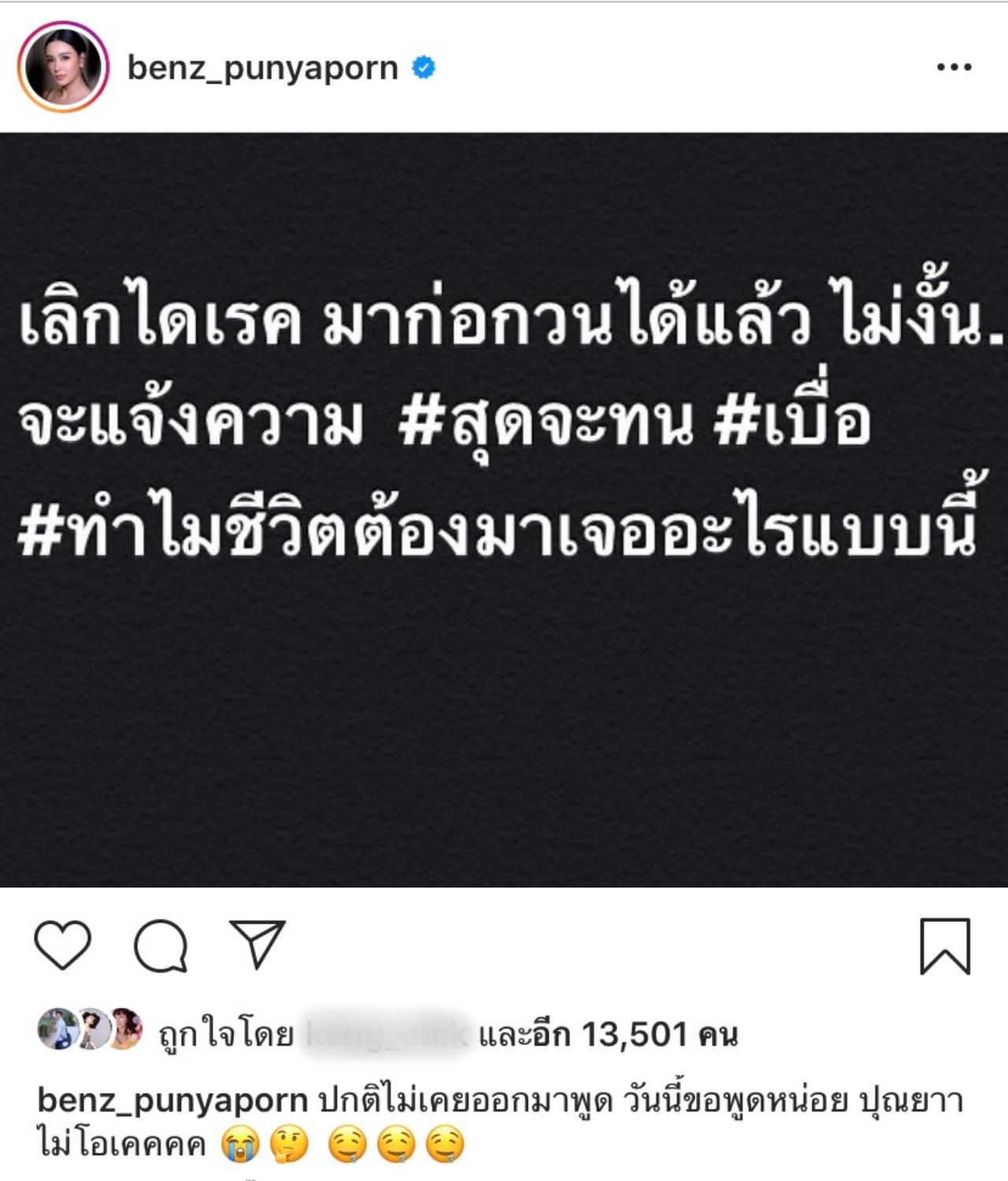Image resolution: width=1008 pixels, height=1181 pixels.
Task: Click the thinking face emoji in caption
Action: tap(289, 1146)
